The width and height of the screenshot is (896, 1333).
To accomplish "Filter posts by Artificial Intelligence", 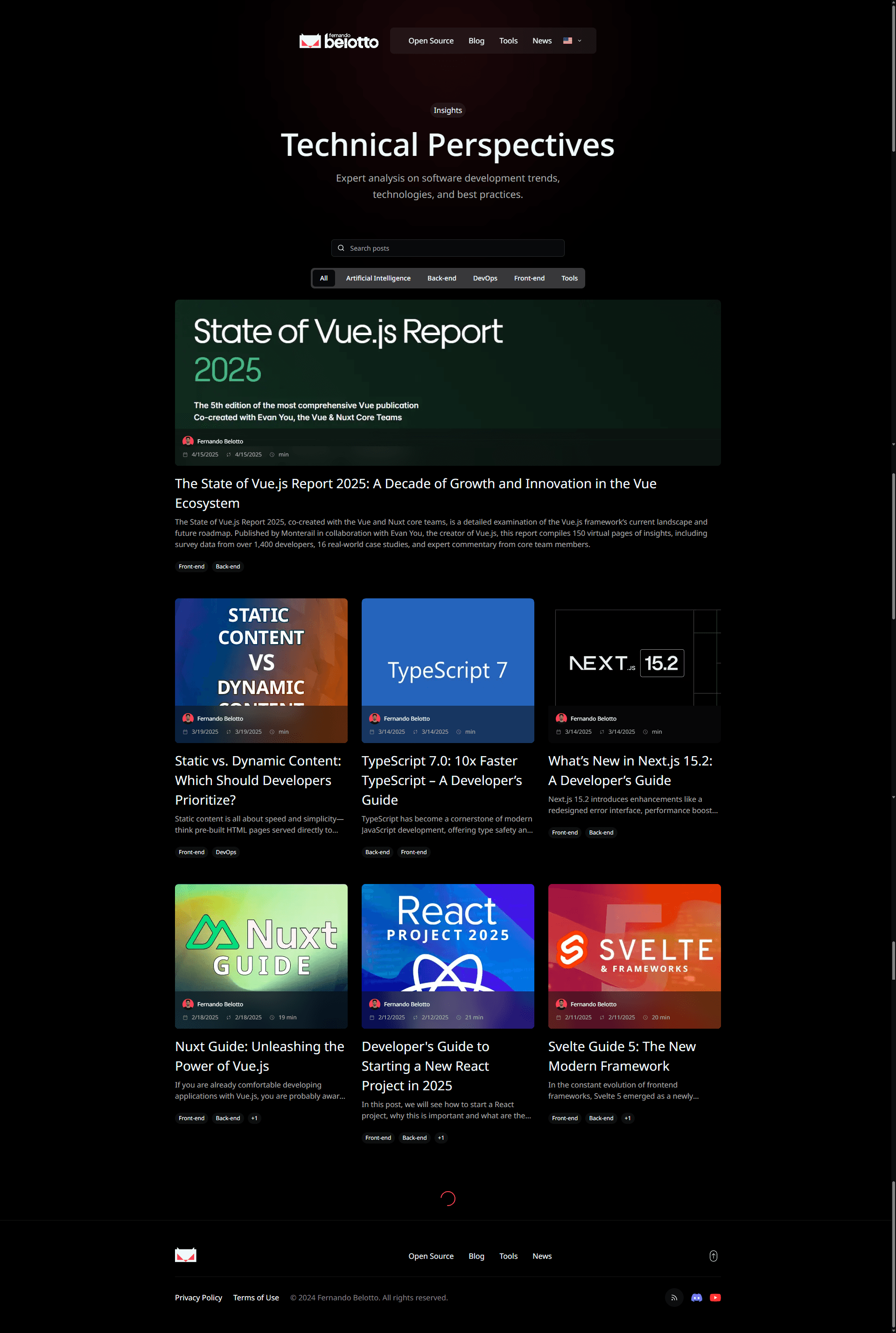I will click(378, 278).
